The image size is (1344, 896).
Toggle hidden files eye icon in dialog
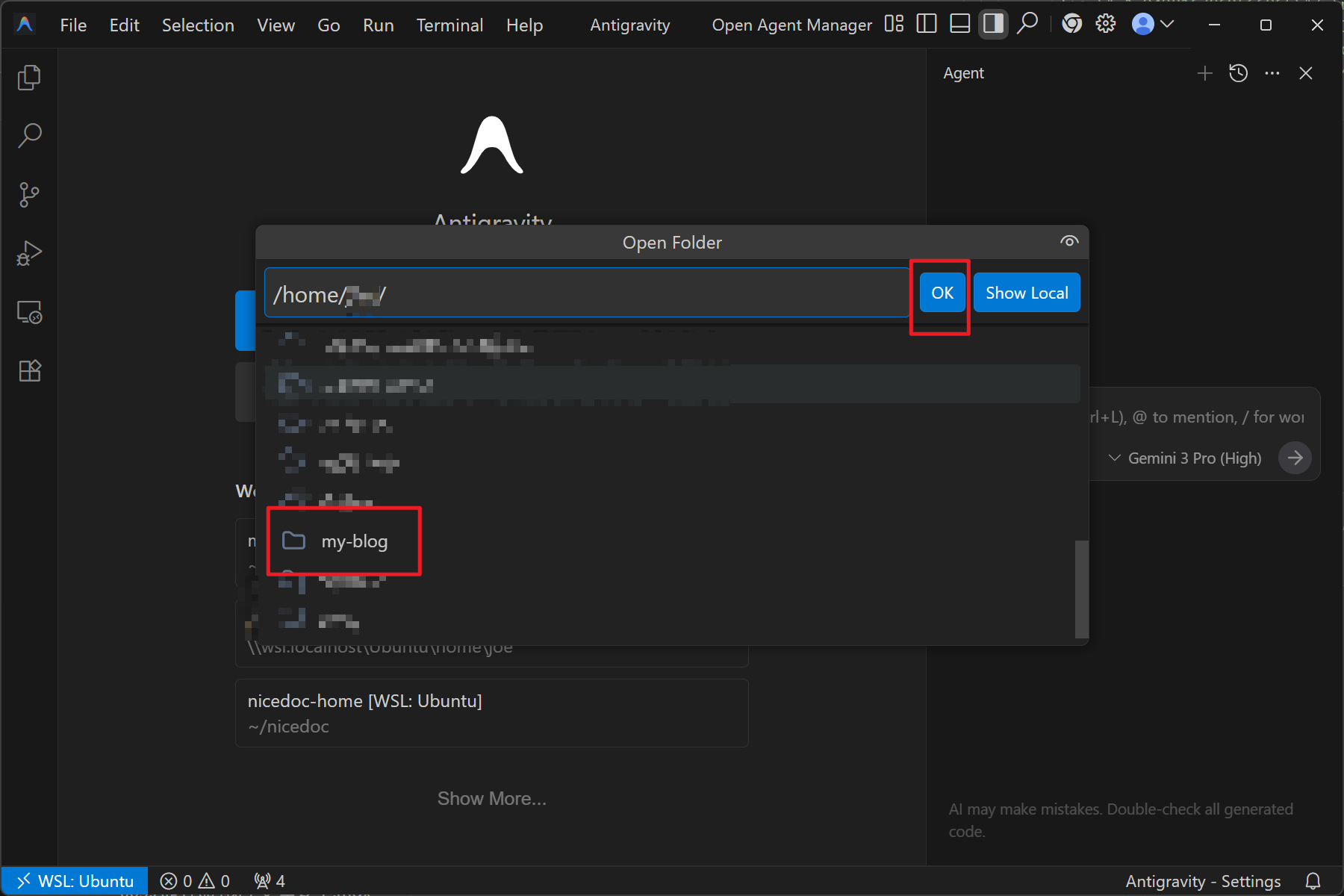pos(1068,241)
